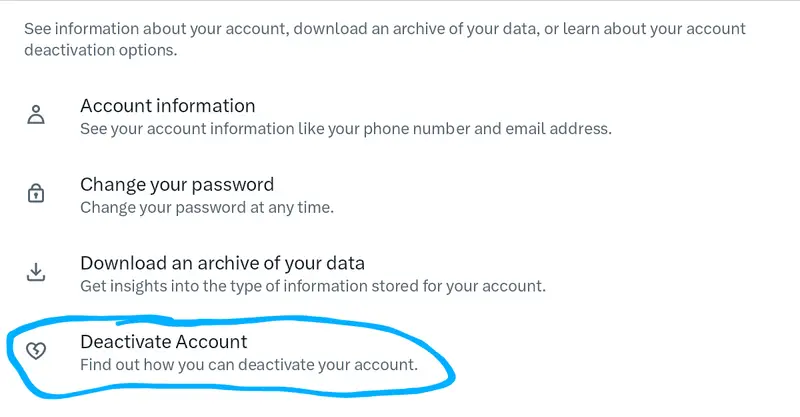Screen dimensions: 800x417
Task: Click the padlock icon beside Change your password
Action: [36, 193]
